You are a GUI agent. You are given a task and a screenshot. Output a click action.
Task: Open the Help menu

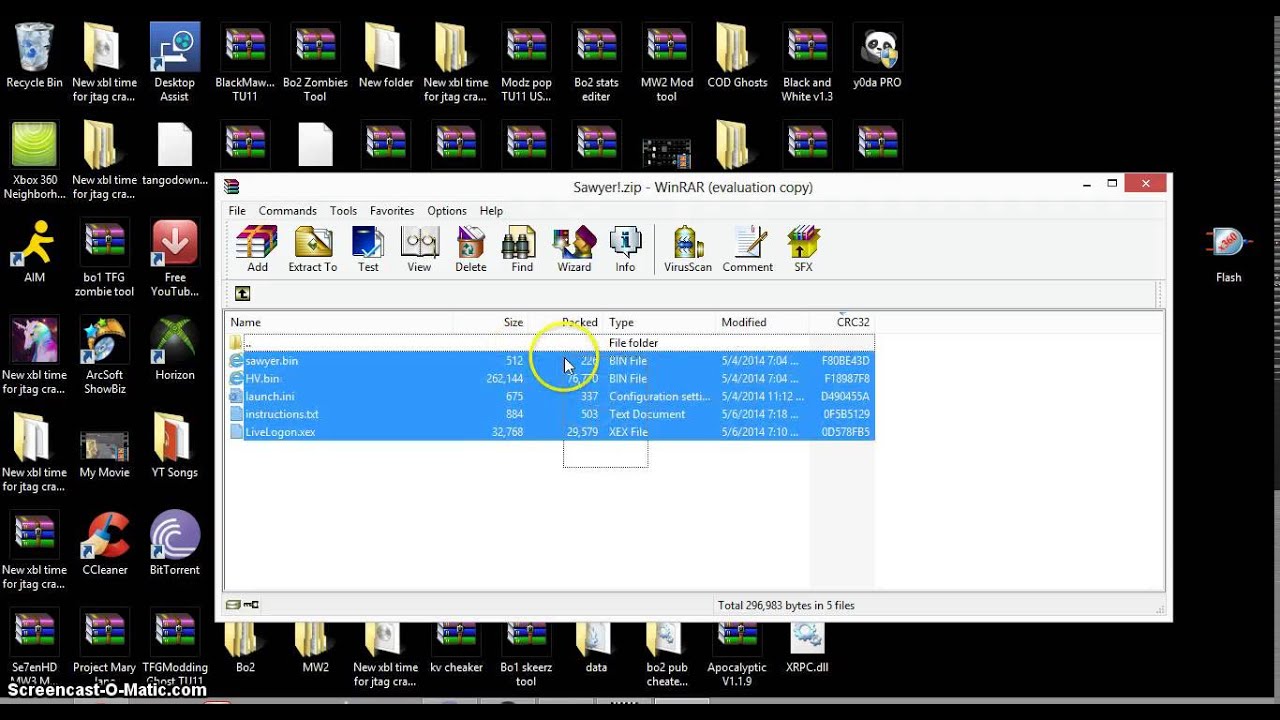click(491, 211)
